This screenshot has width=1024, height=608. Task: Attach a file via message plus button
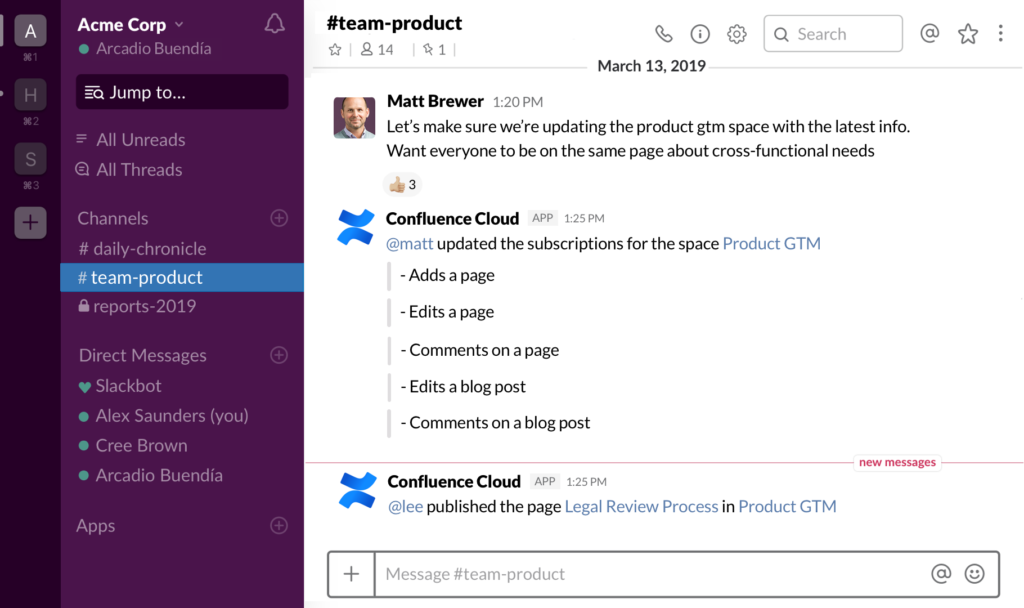click(351, 574)
